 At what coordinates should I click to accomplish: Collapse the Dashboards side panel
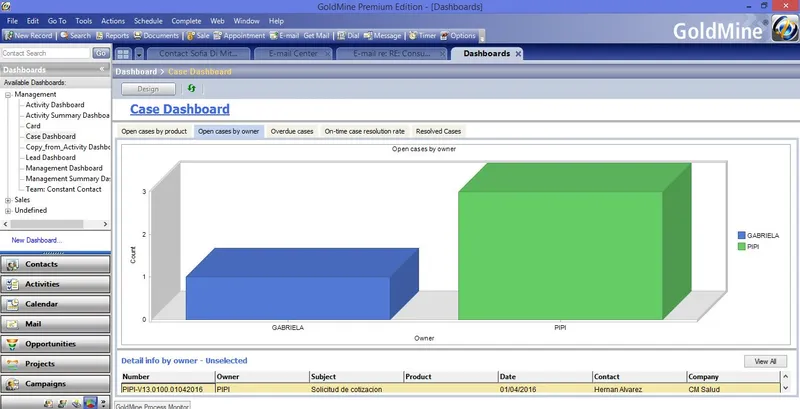pyautogui.click(x=102, y=69)
